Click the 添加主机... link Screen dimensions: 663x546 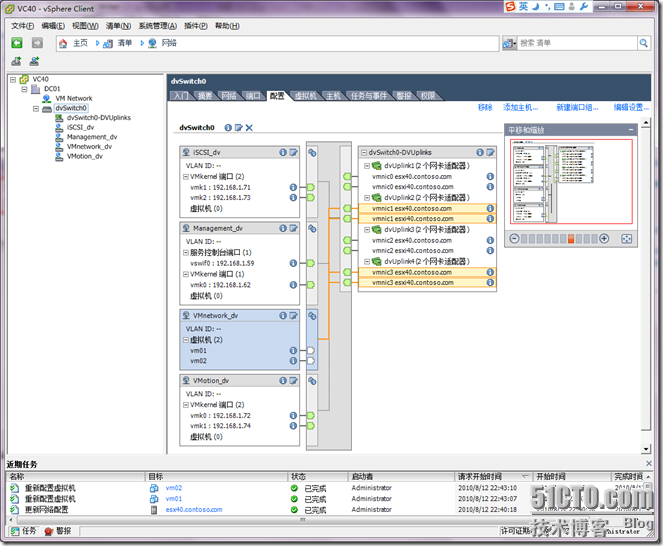[520, 107]
